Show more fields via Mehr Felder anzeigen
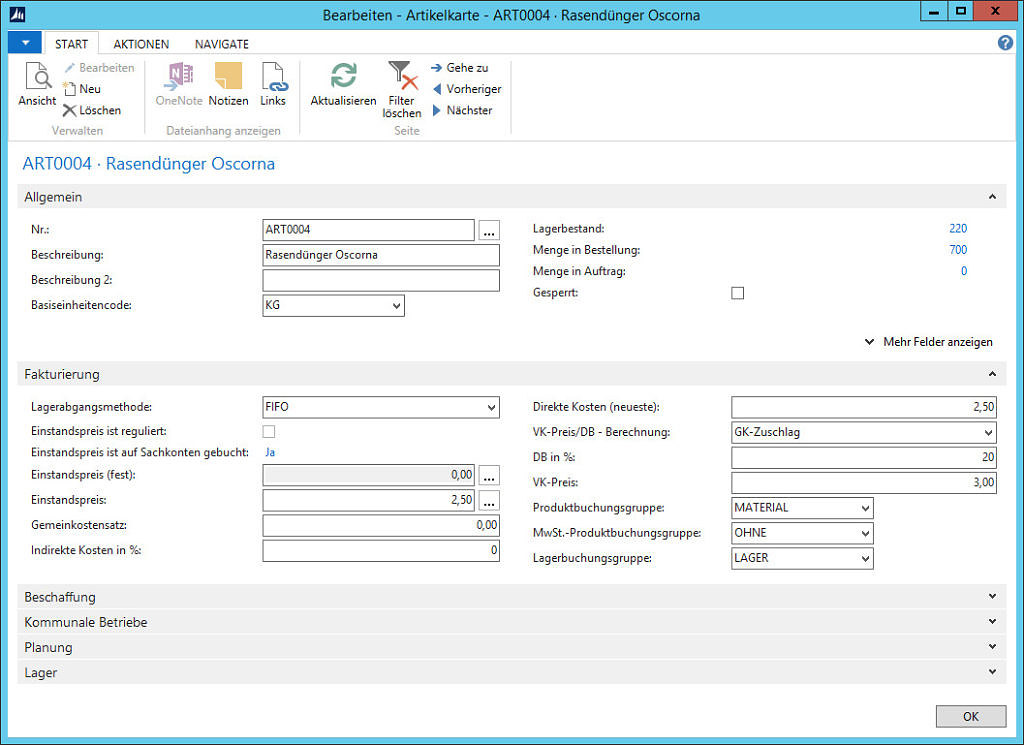The height and width of the screenshot is (745, 1024). [x=929, y=341]
